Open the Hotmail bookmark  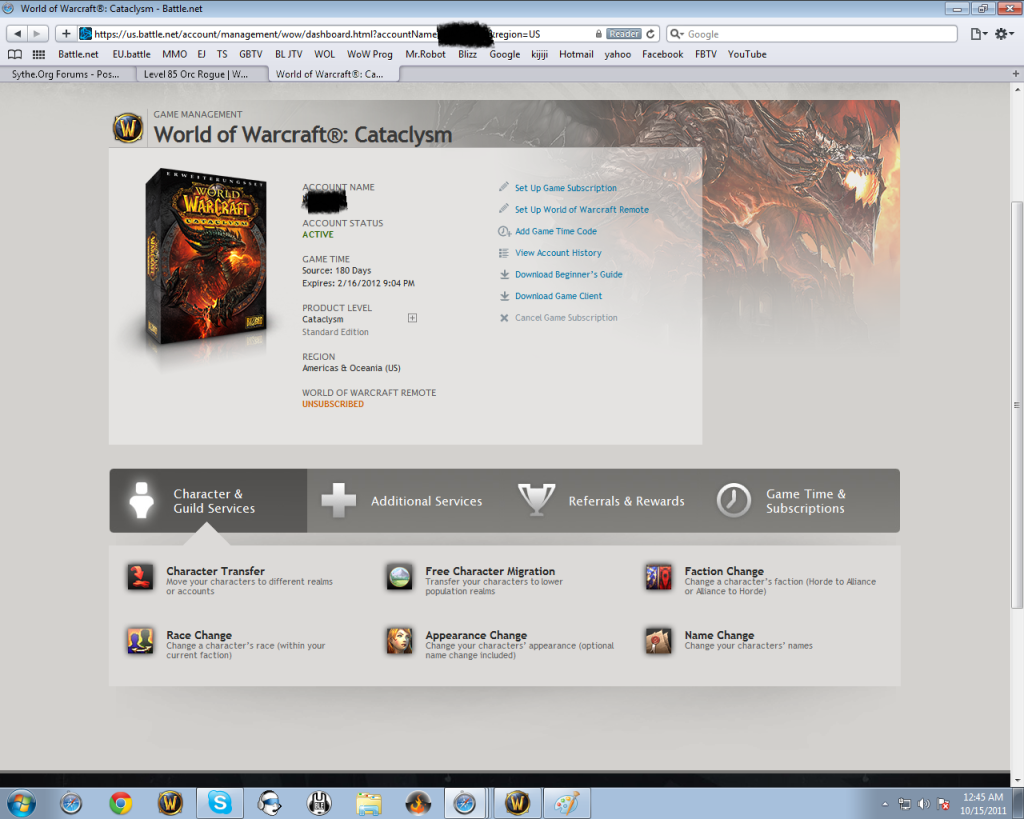tap(576, 54)
